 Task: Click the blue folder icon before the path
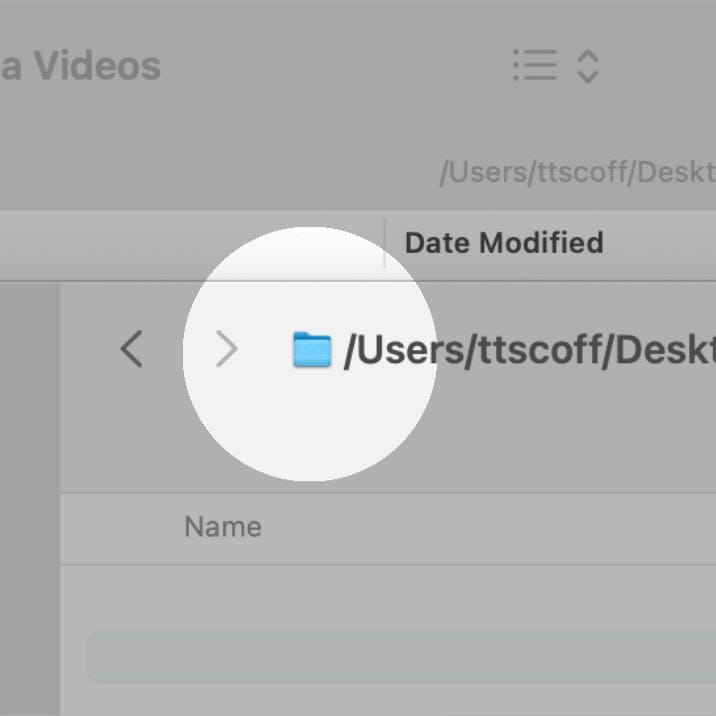click(x=311, y=350)
